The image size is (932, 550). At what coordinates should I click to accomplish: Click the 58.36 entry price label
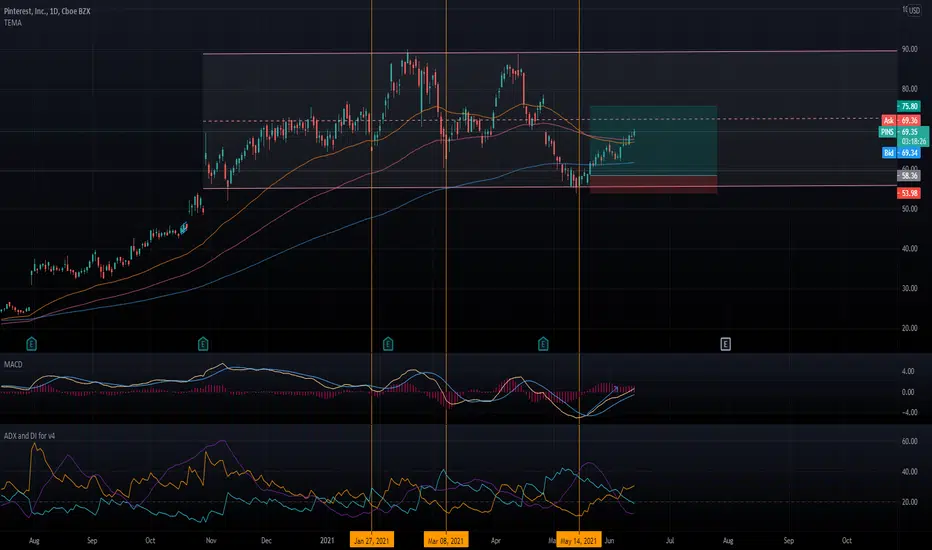909,176
